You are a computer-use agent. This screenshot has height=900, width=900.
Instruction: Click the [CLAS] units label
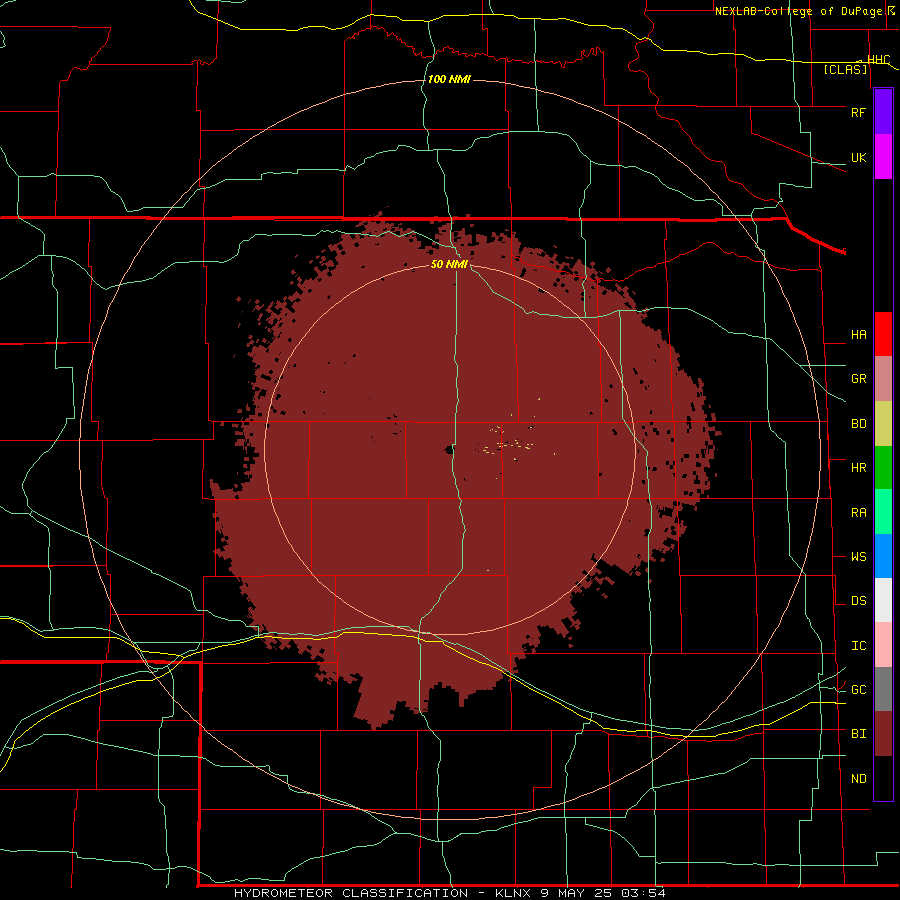pyautogui.click(x=845, y=69)
